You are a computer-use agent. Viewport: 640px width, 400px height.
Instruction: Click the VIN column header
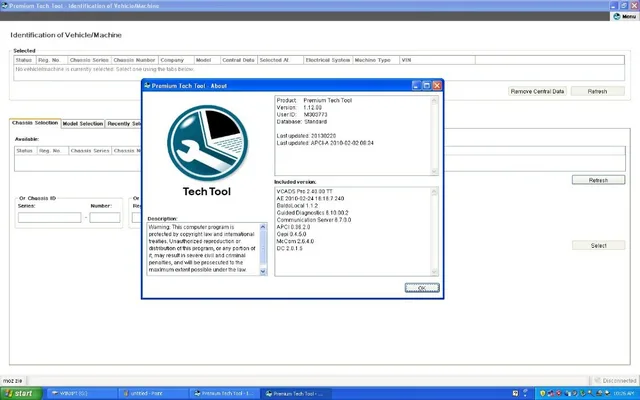coord(437,60)
